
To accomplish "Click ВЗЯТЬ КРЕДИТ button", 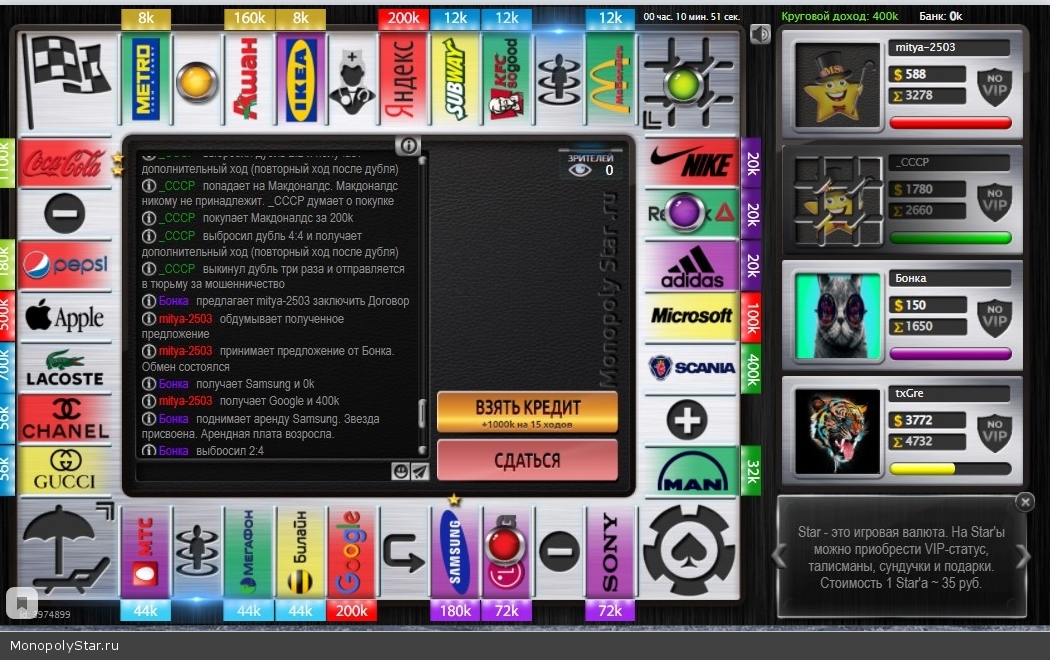I will (x=527, y=412).
